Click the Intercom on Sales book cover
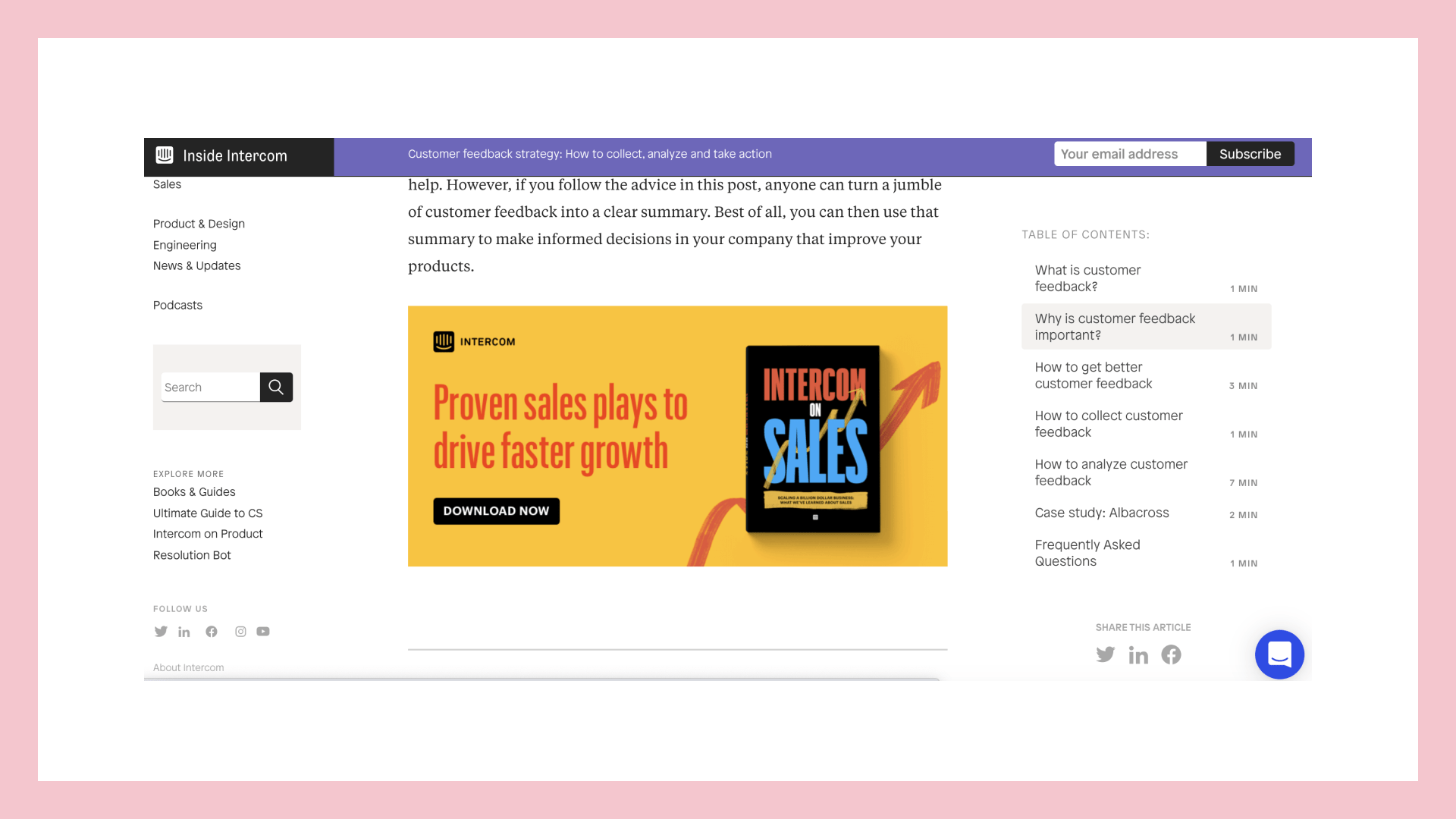Screen dimensions: 1456x819 [814, 439]
